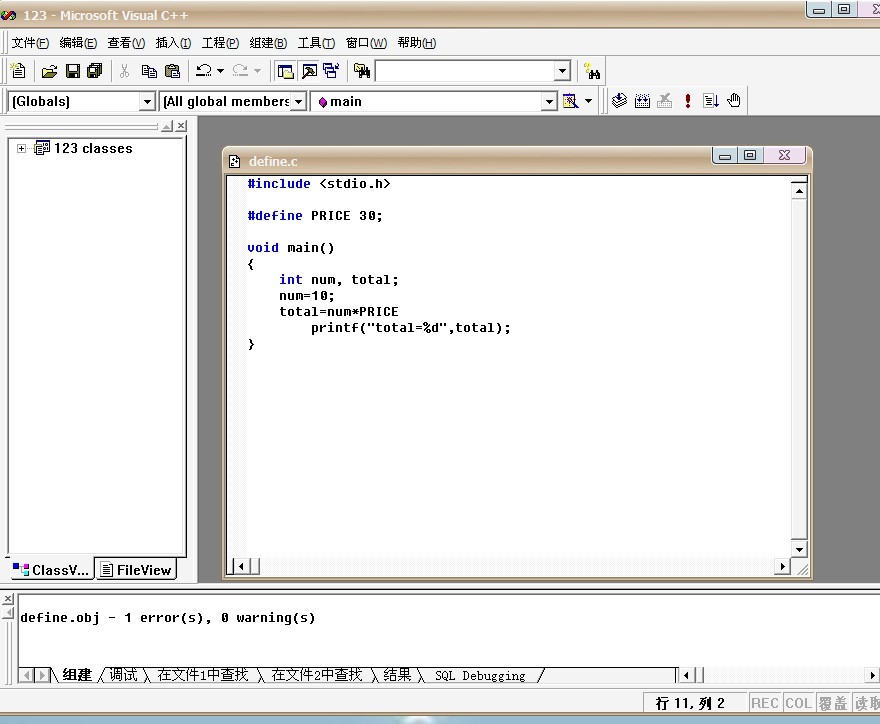This screenshot has width=880, height=724.
Task: Save the file with floppy icon
Action: (73, 71)
